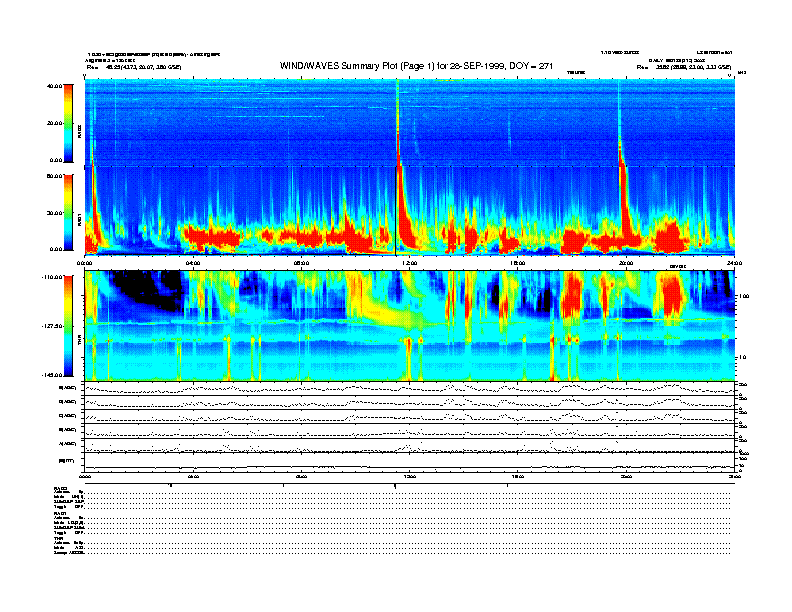The width and height of the screenshot is (792, 612).
Task: Click the 24:00 tick label below RAD1 spectrogram
Action: (734, 263)
